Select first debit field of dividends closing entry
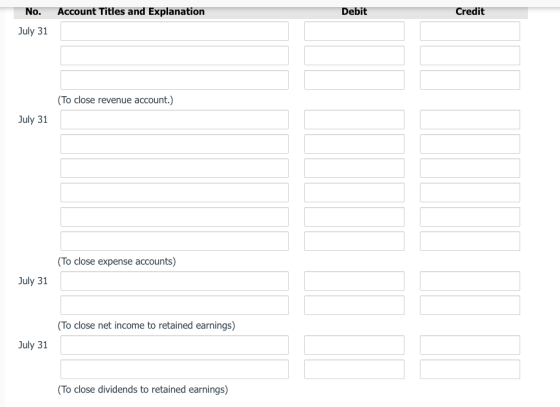The image size is (560, 407). click(354, 345)
